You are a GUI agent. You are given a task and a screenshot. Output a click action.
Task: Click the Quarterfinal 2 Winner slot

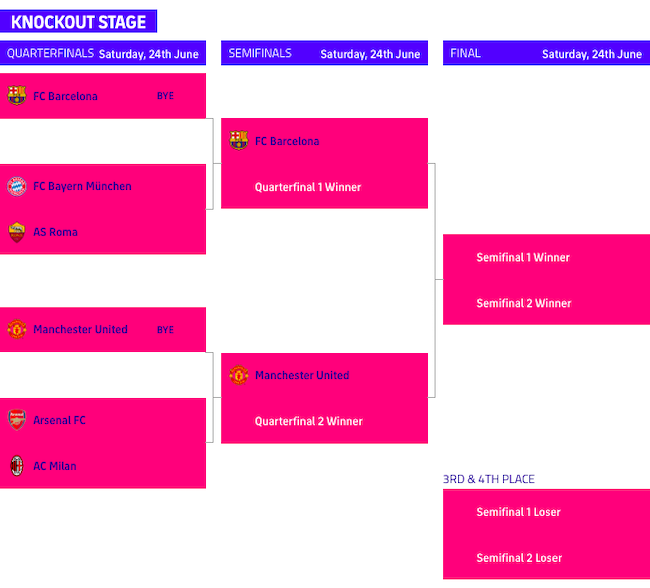pyautogui.click(x=308, y=422)
